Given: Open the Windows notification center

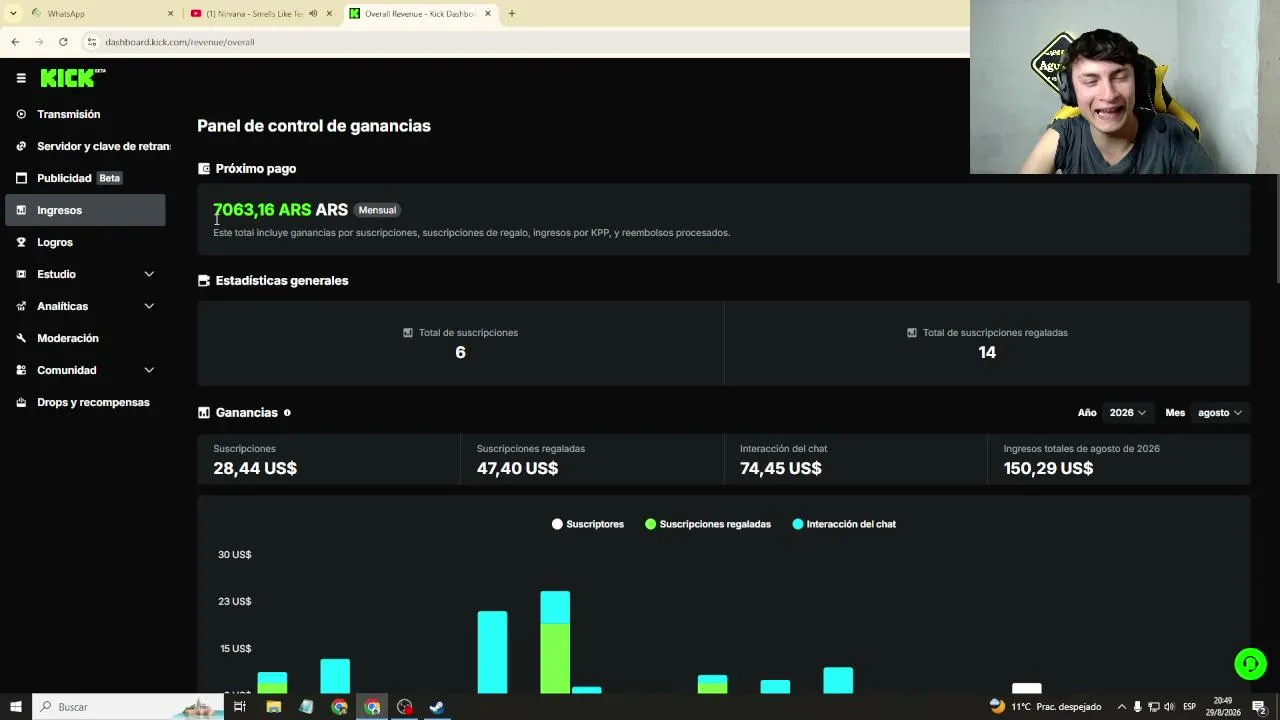Looking at the screenshot, I should pos(1259,707).
